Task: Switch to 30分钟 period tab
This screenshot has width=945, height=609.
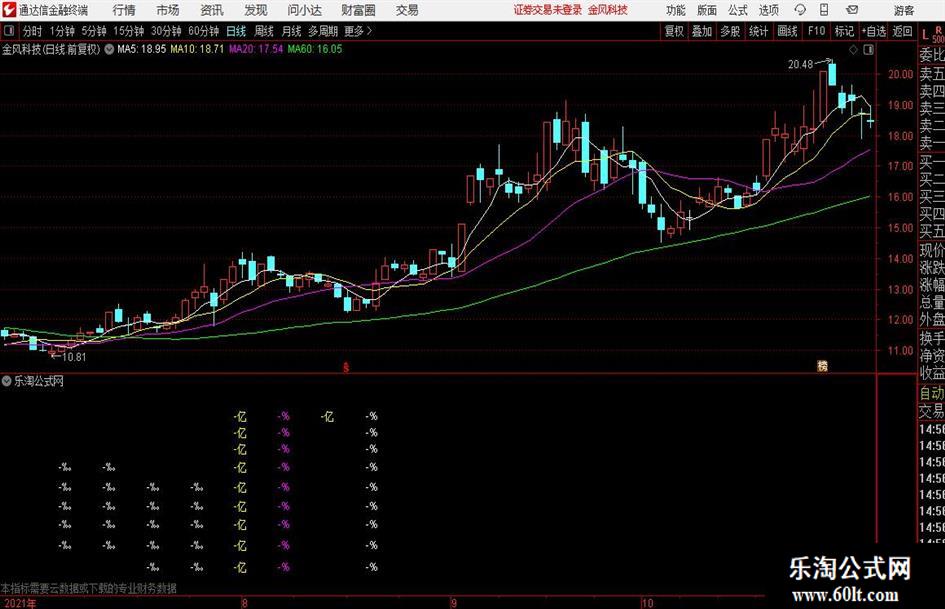Action: click(x=166, y=31)
